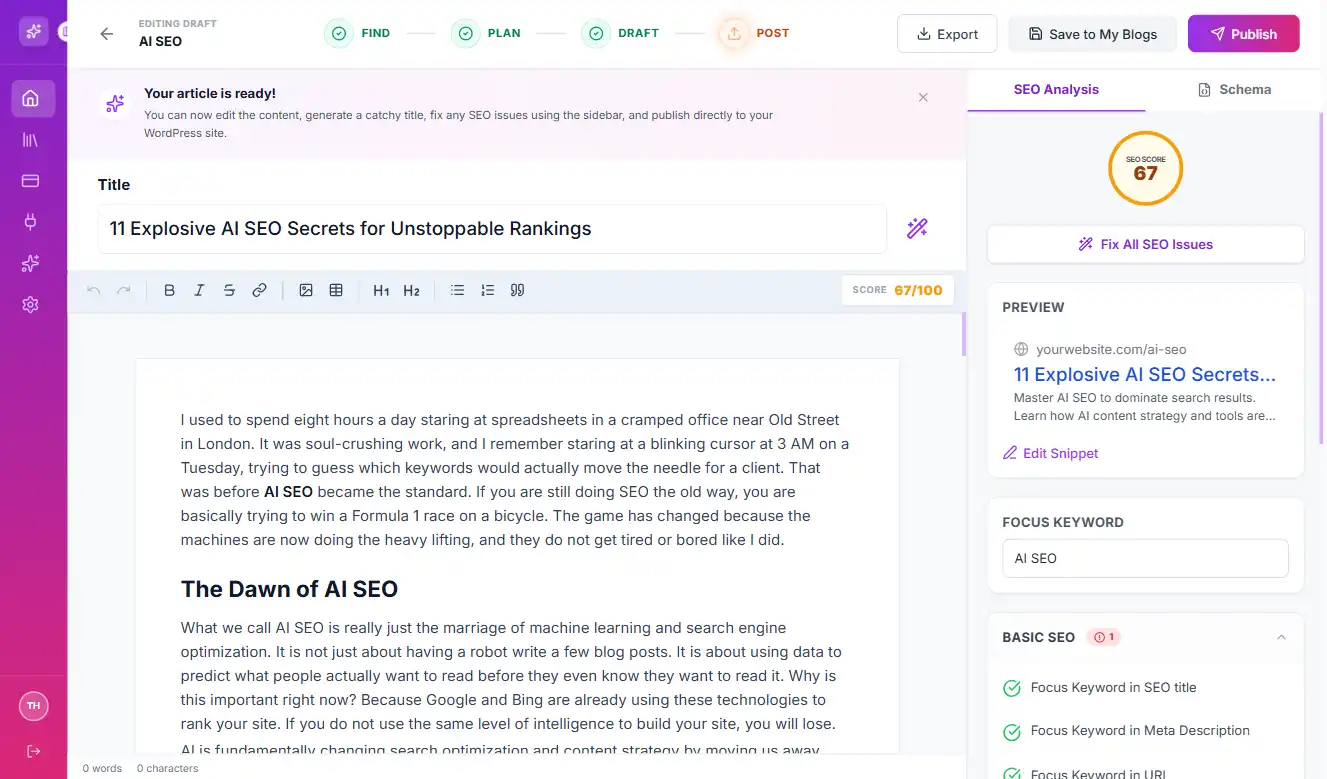Insert a blockquote

(x=517, y=290)
